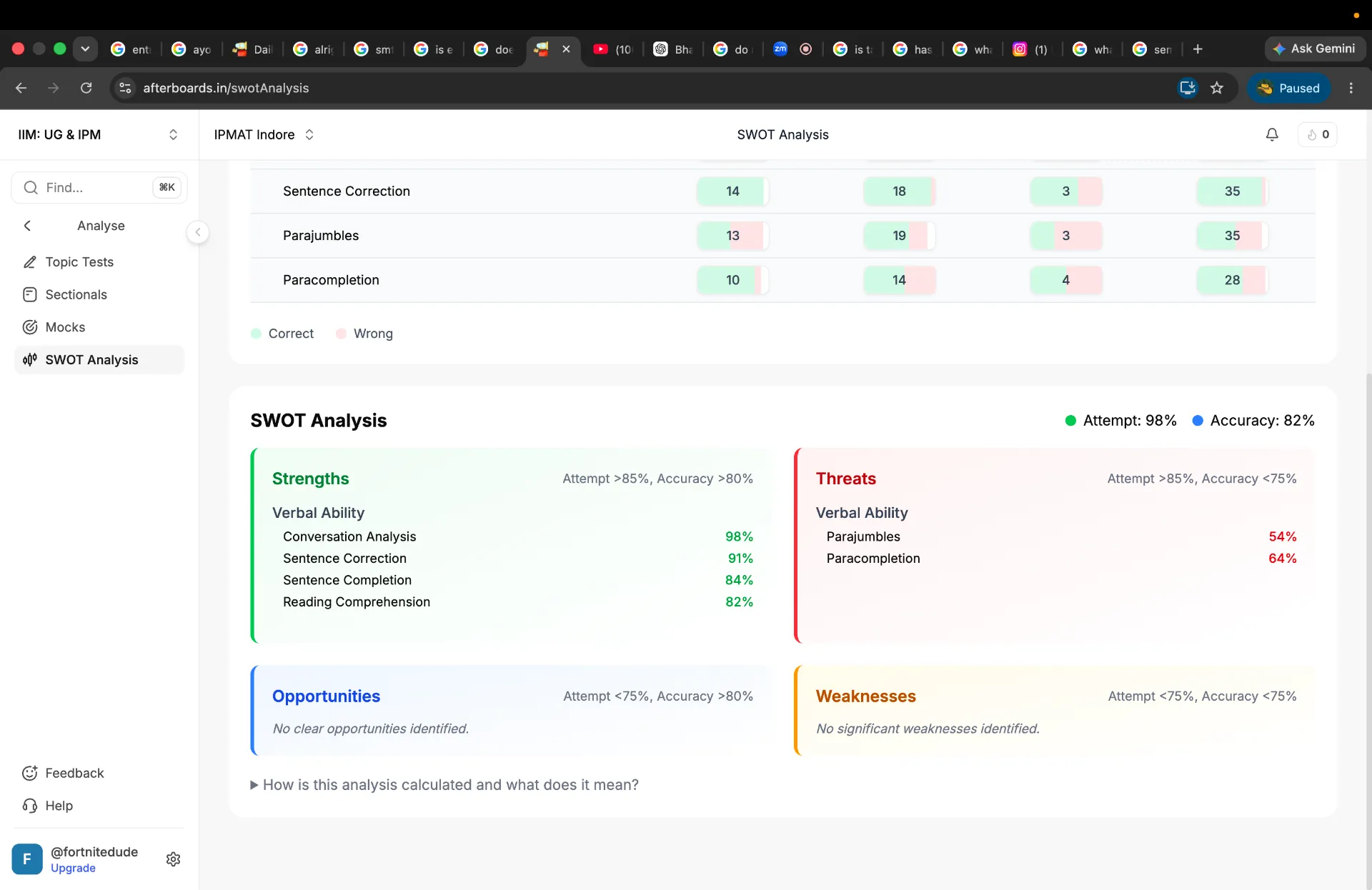Click the streak counter showing 0
This screenshot has height=890, width=1372.
(1318, 134)
